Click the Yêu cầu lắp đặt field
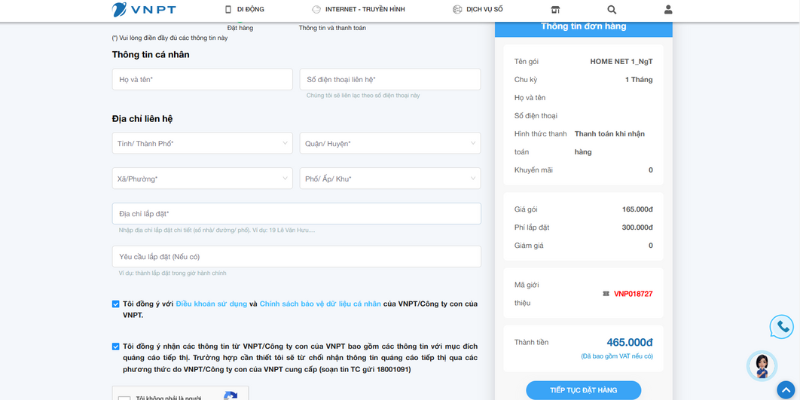Image resolution: width=800 pixels, height=400 pixels. point(296,257)
